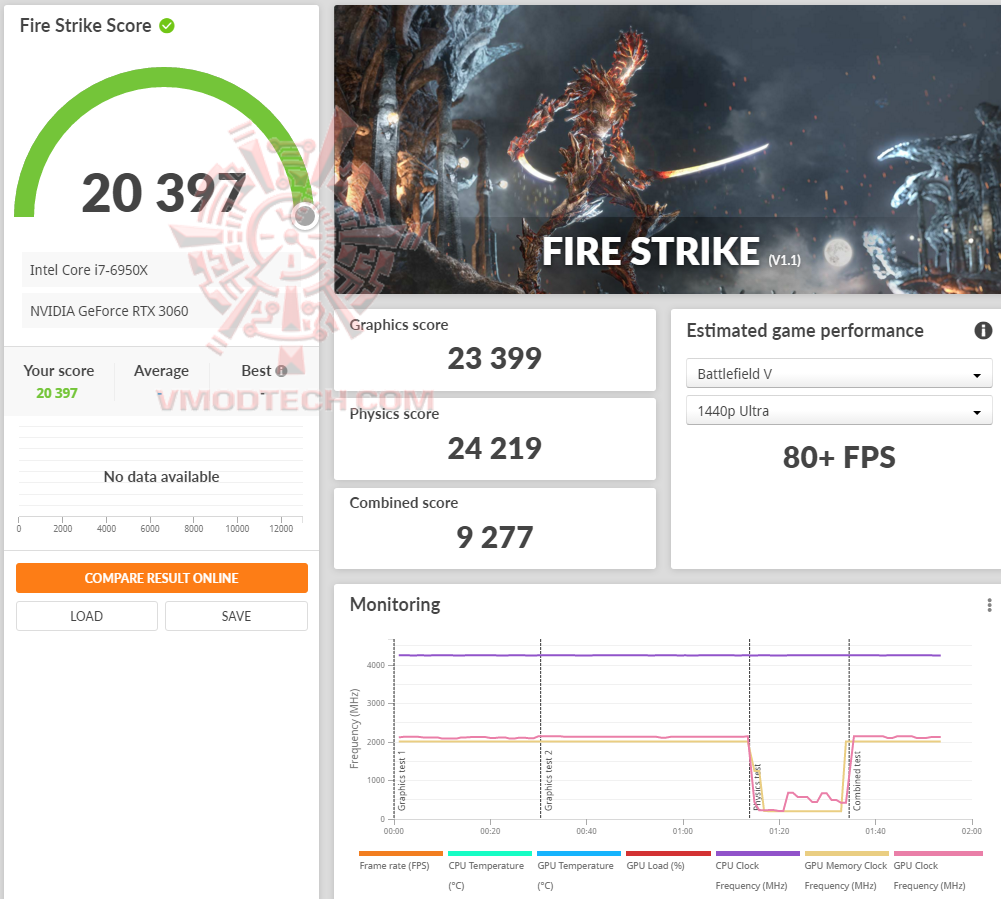Expand the 1440p Ultra settings dropdown

(x=838, y=410)
